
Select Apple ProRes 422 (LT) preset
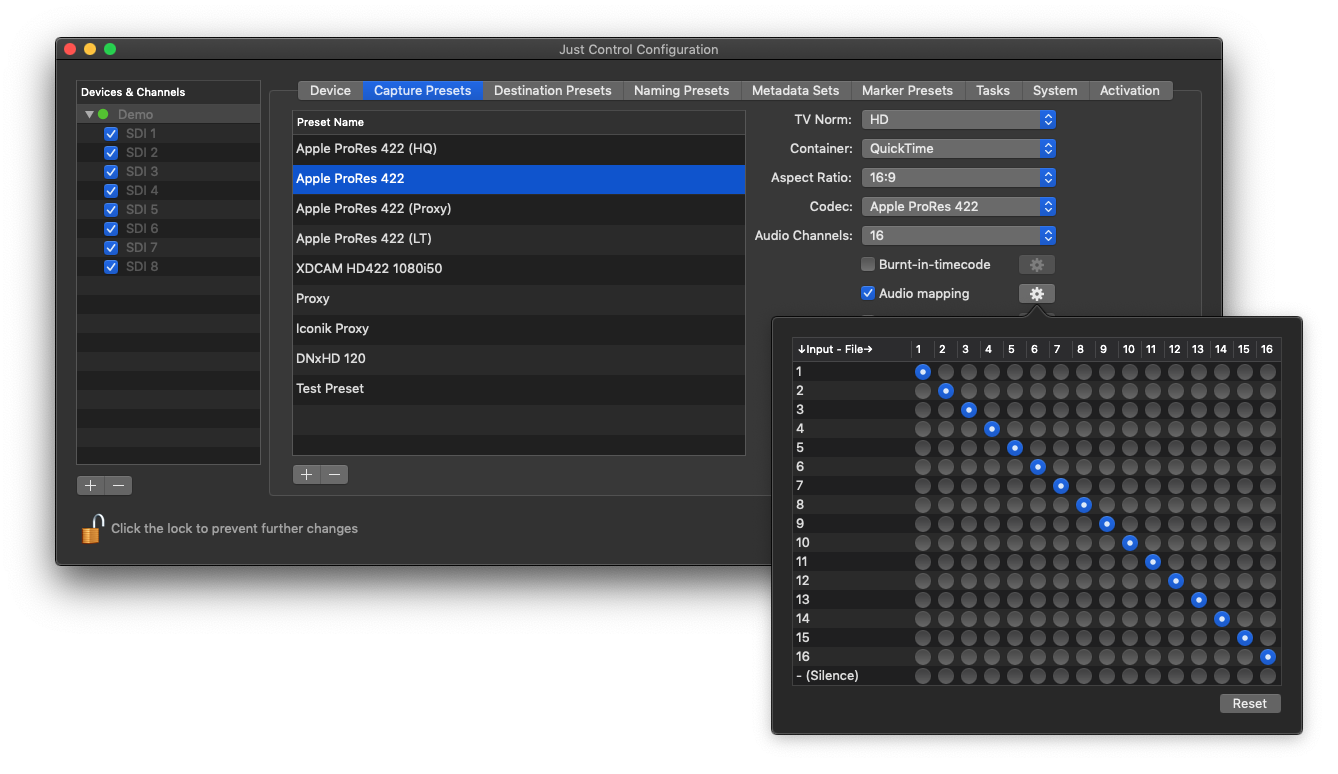[x=519, y=239]
